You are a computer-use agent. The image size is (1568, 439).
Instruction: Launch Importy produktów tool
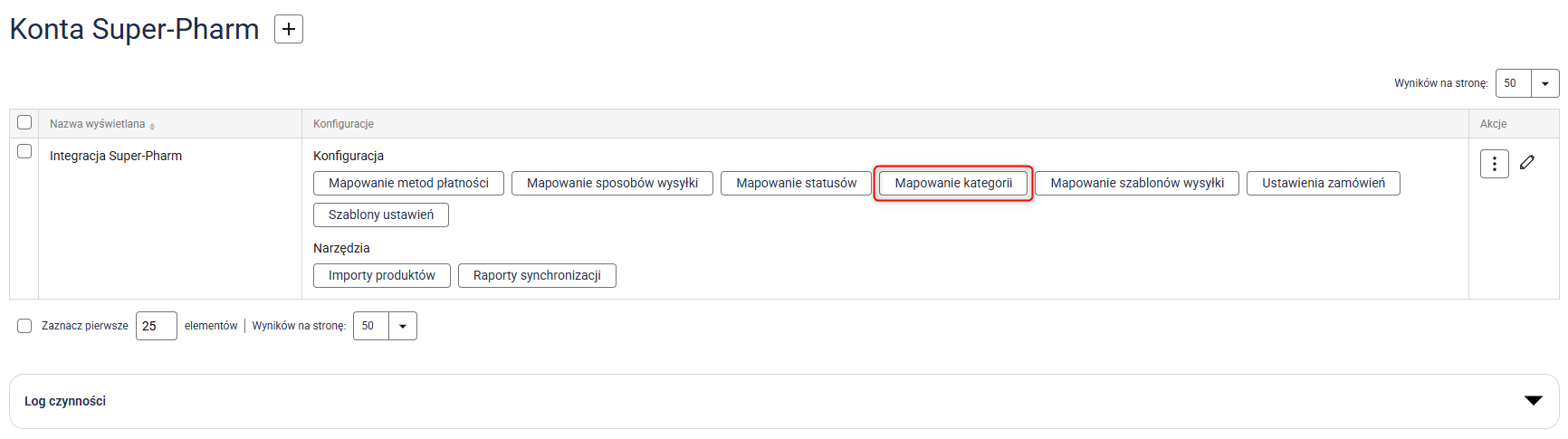click(381, 276)
